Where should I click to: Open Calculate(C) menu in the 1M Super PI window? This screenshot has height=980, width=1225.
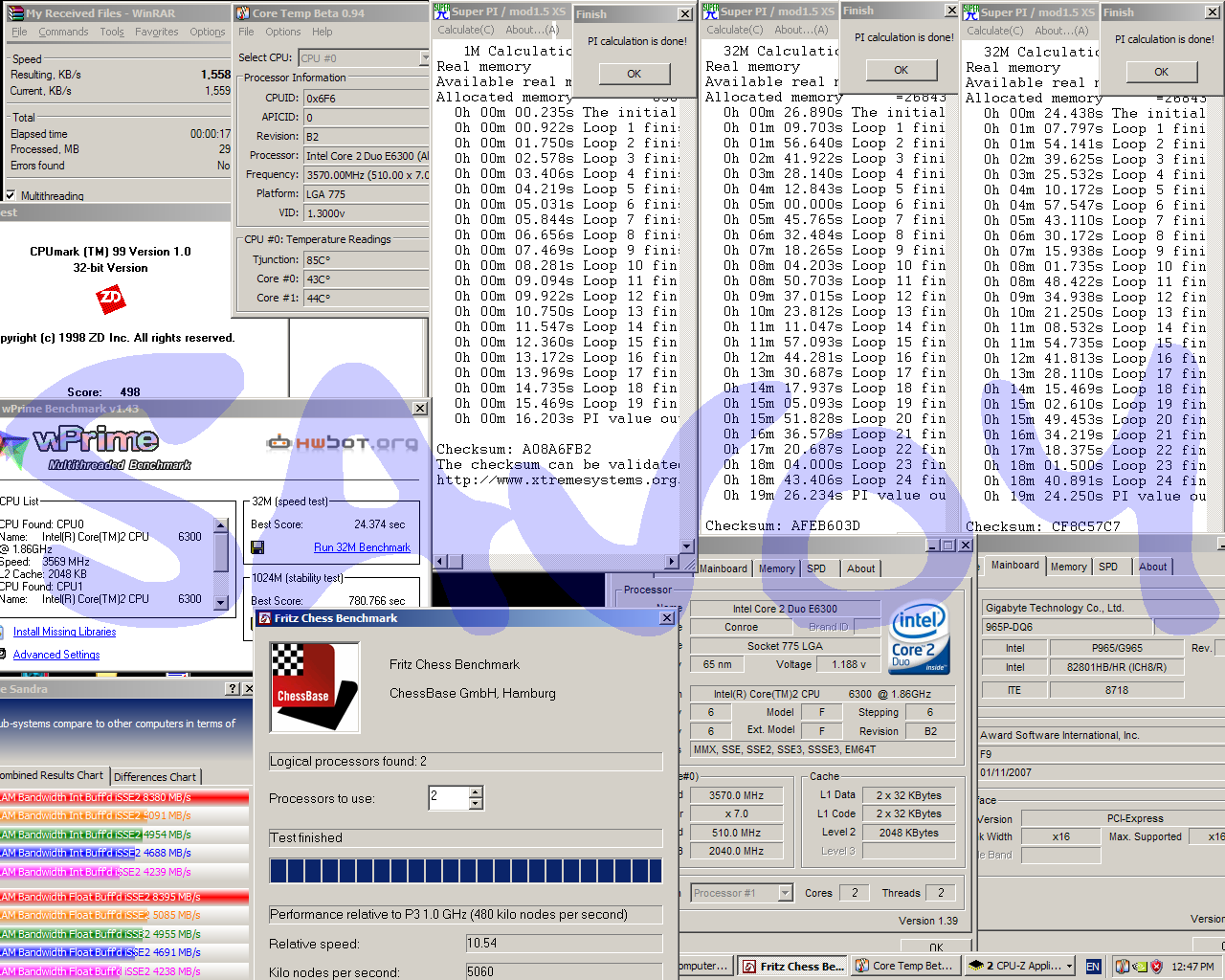click(x=466, y=30)
